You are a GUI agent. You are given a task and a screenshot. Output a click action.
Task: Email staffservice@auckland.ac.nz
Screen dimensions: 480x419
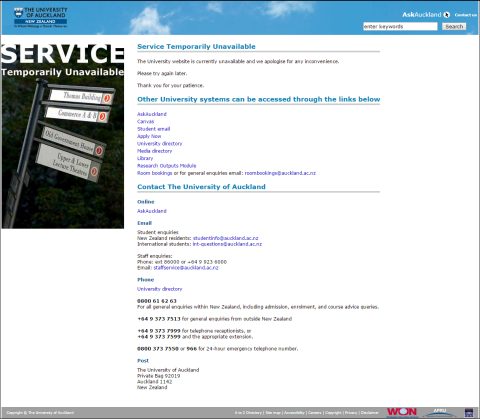[x=186, y=268]
